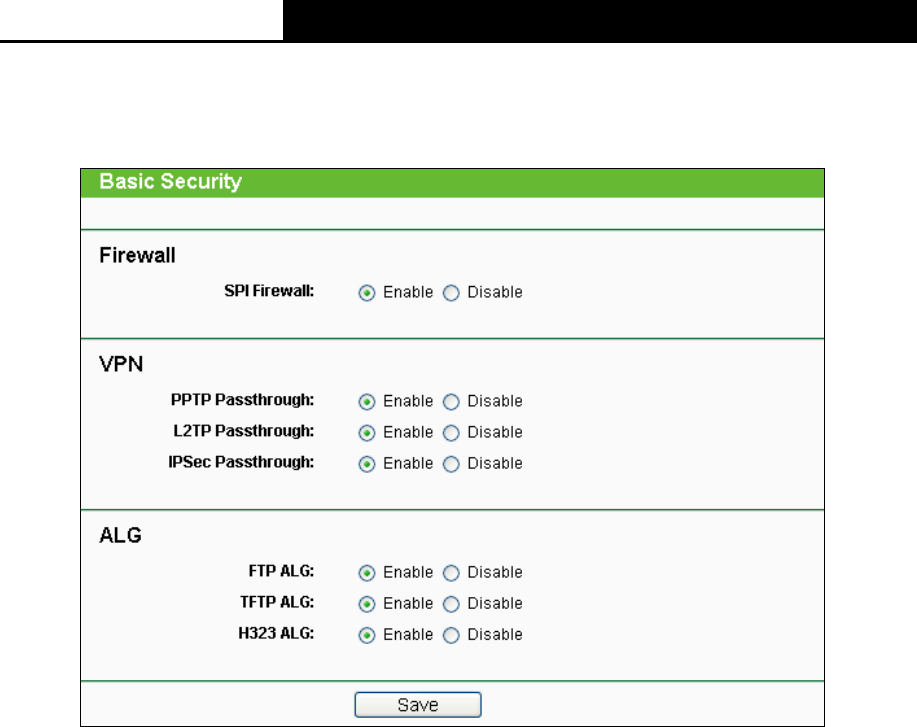Click the PPTP Passthrough label
917x727 pixels.
coord(242,400)
